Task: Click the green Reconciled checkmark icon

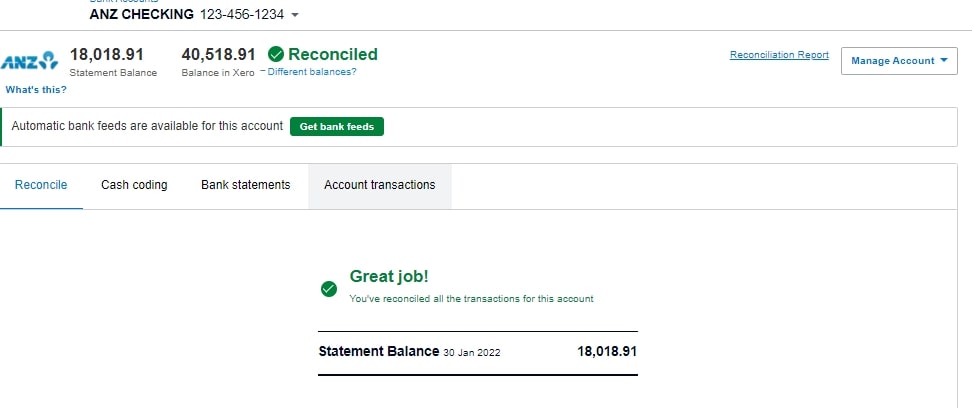Action: (276, 55)
